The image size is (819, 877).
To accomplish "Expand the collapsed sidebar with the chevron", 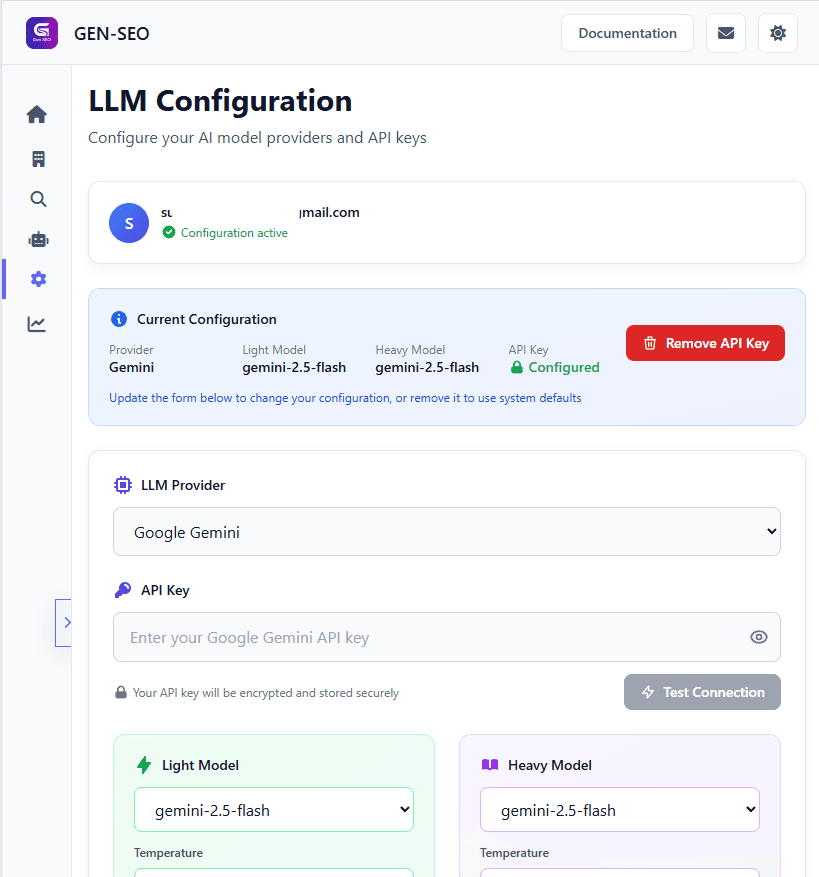I will [x=65, y=622].
